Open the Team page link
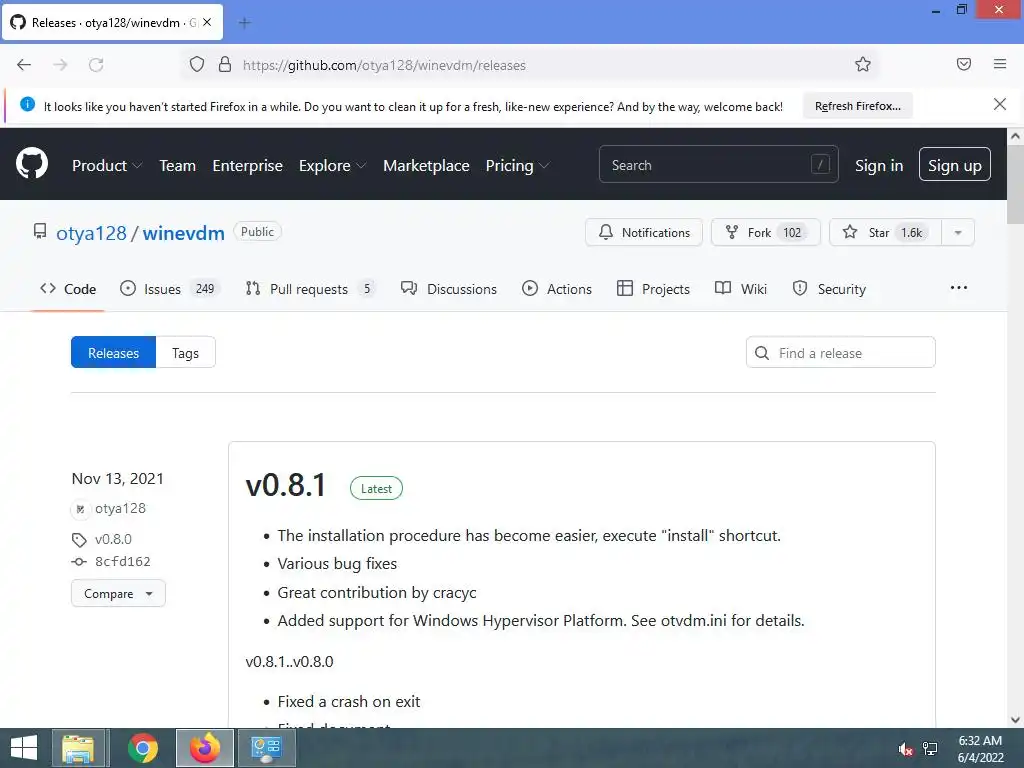 (178, 165)
